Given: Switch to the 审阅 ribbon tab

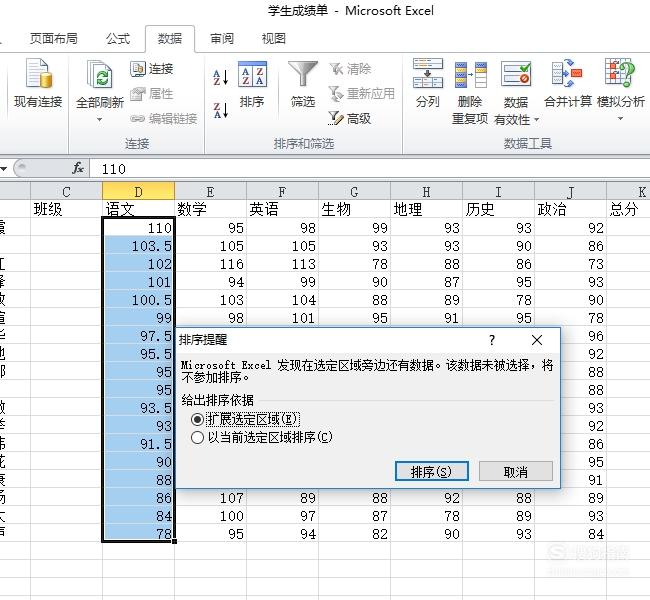Looking at the screenshot, I should 222,39.
